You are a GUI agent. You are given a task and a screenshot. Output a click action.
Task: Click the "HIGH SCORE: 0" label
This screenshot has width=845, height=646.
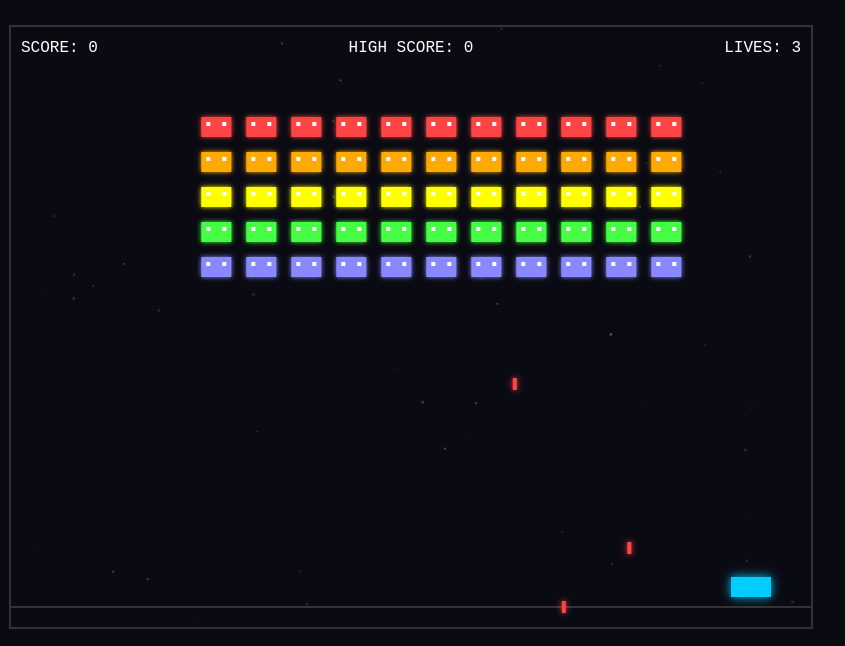[411, 47]
